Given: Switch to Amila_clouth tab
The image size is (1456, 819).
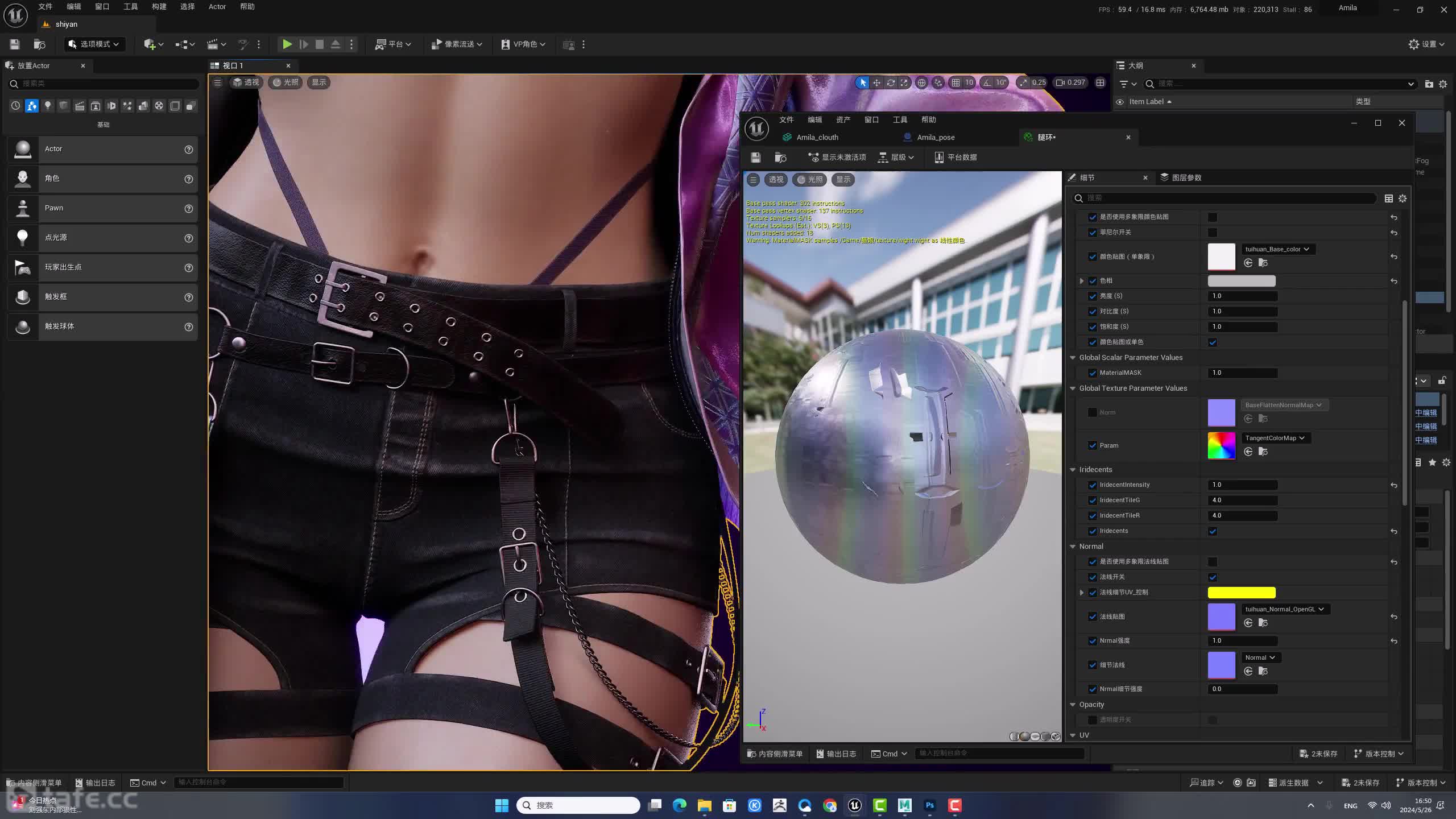Looking at the screenshot, I should [817, 138].
